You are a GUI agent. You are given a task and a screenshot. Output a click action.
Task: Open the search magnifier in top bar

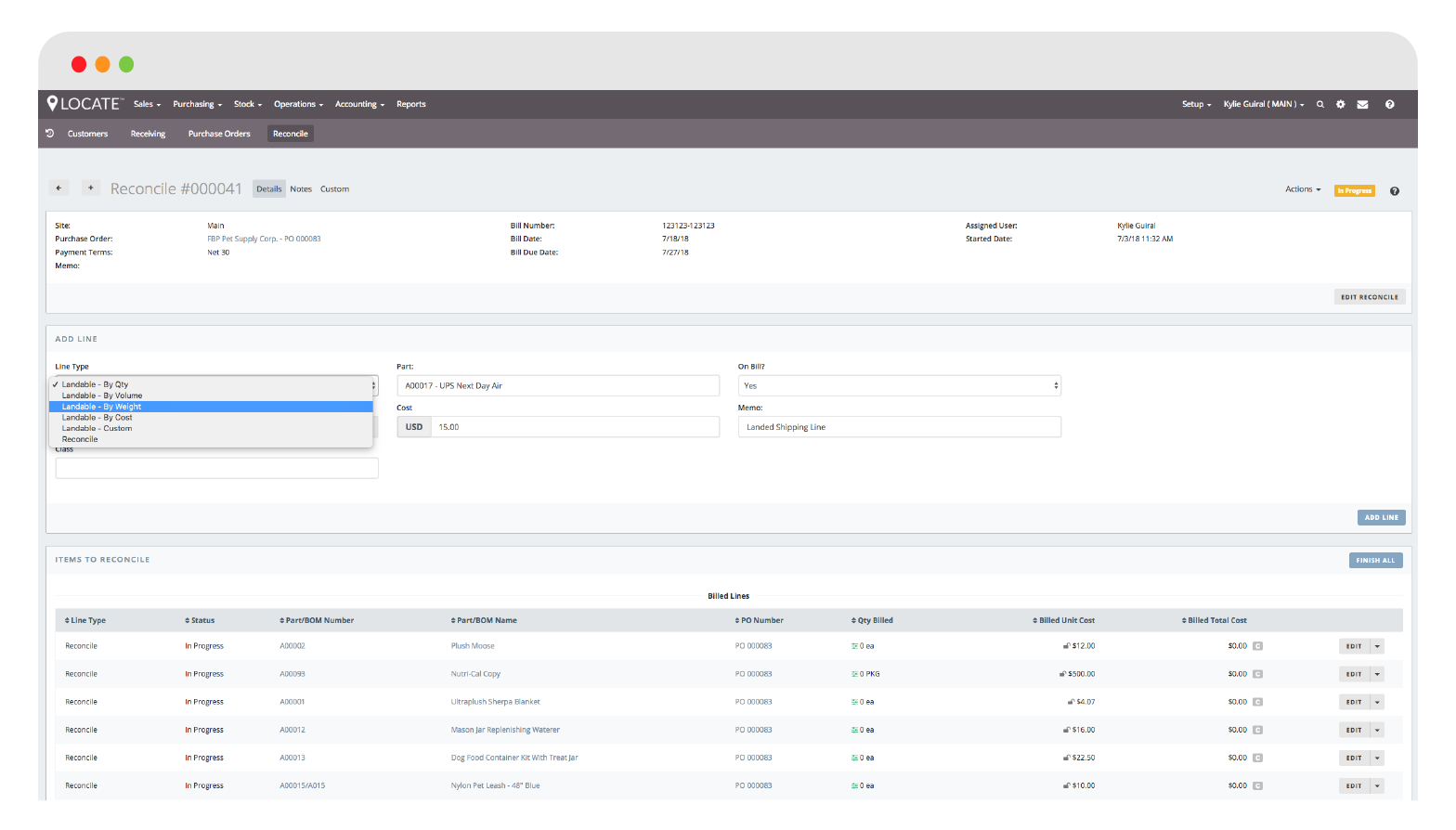point(1319,104)
